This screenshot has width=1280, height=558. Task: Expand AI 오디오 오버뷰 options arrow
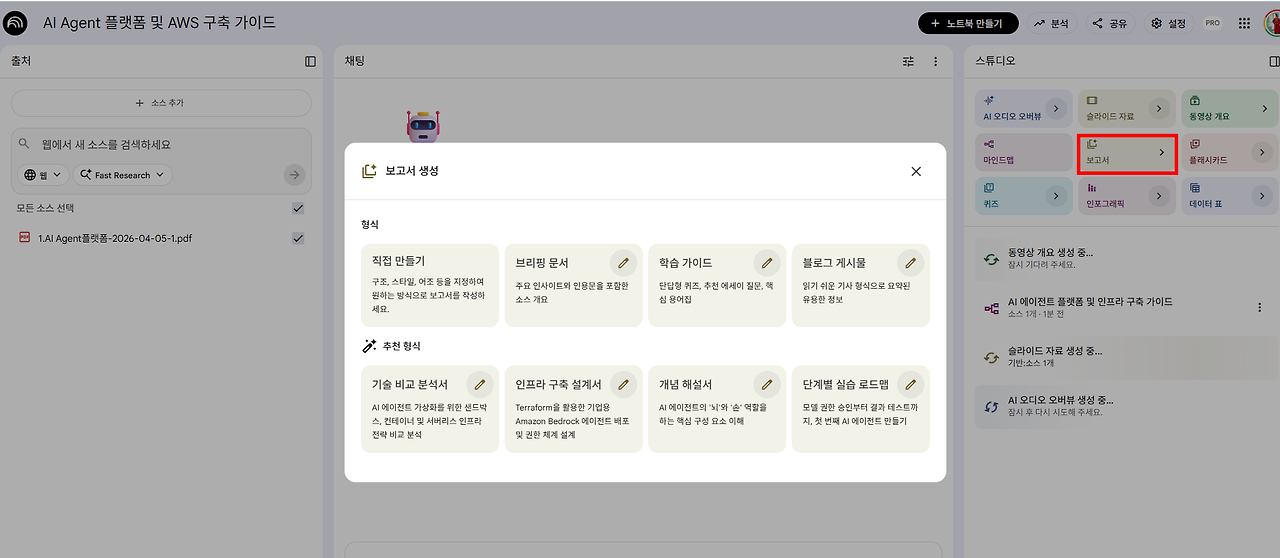(x=1054, y=108)
